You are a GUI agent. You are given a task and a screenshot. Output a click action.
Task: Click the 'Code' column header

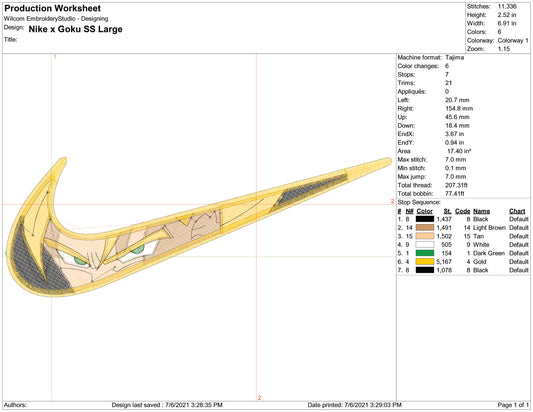(463, 211)
